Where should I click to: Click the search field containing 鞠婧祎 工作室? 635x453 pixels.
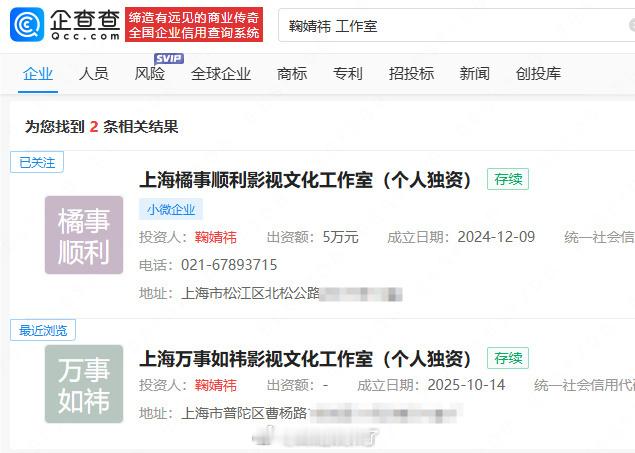(x=456, y=26)
